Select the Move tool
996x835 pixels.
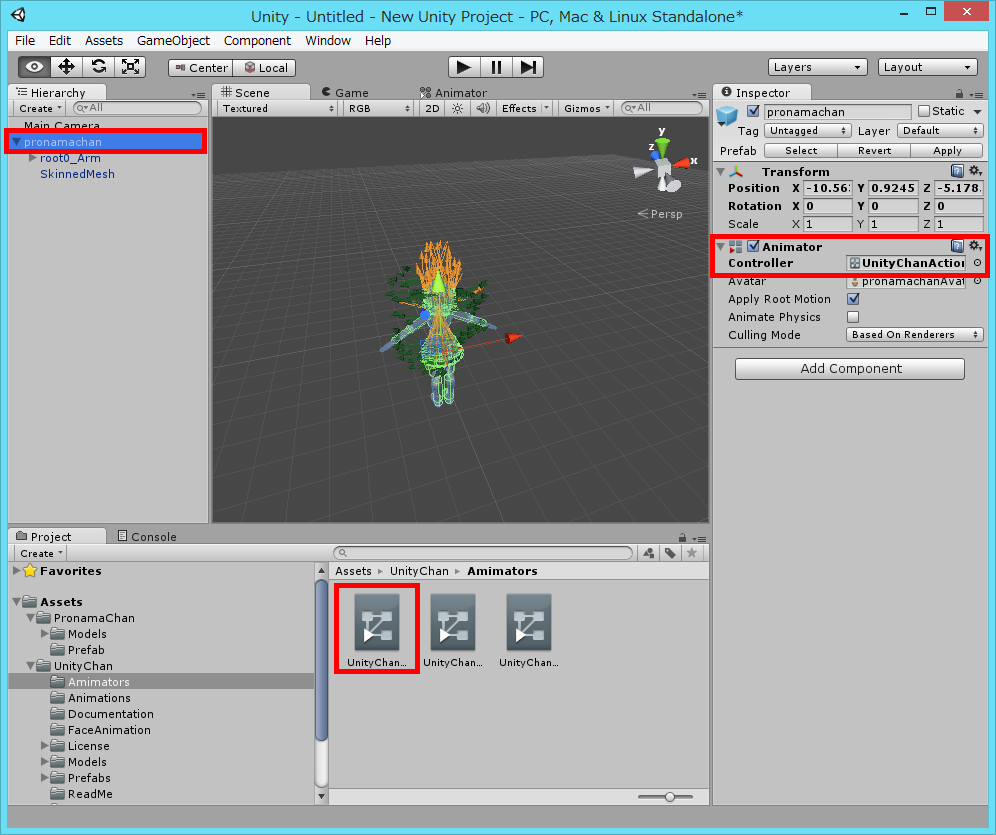65,64
